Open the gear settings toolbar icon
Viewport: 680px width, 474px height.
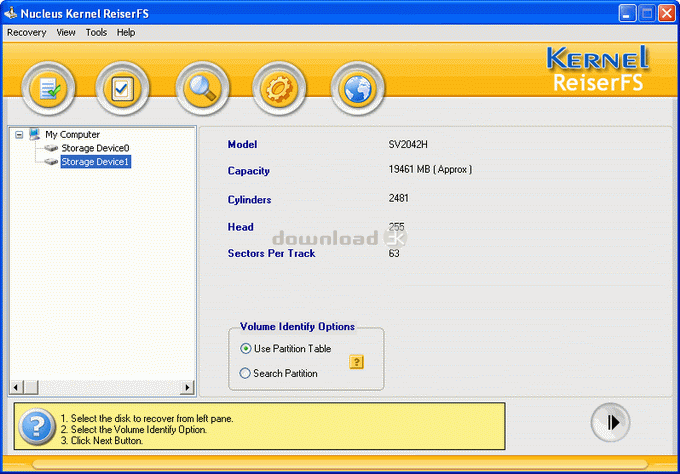click(279, 88)
